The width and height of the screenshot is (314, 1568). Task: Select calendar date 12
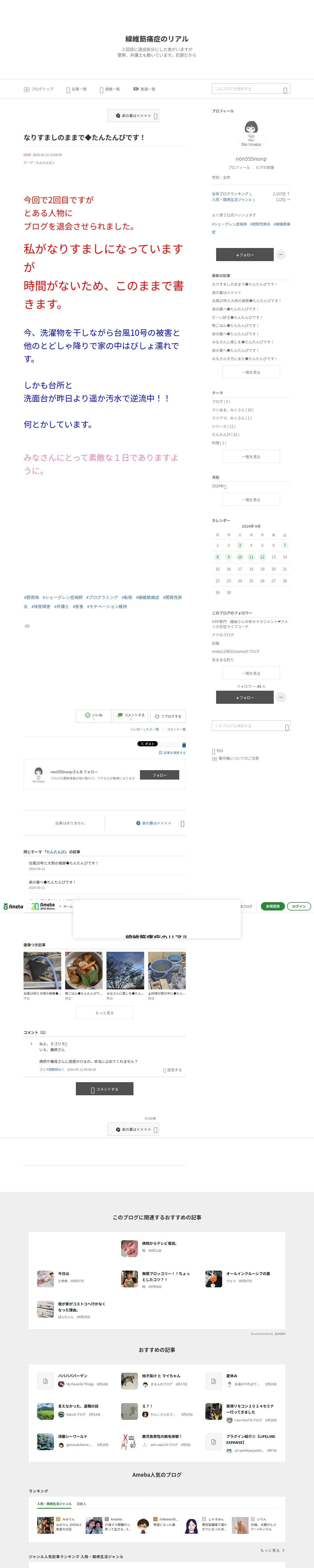tap(262, 557)
